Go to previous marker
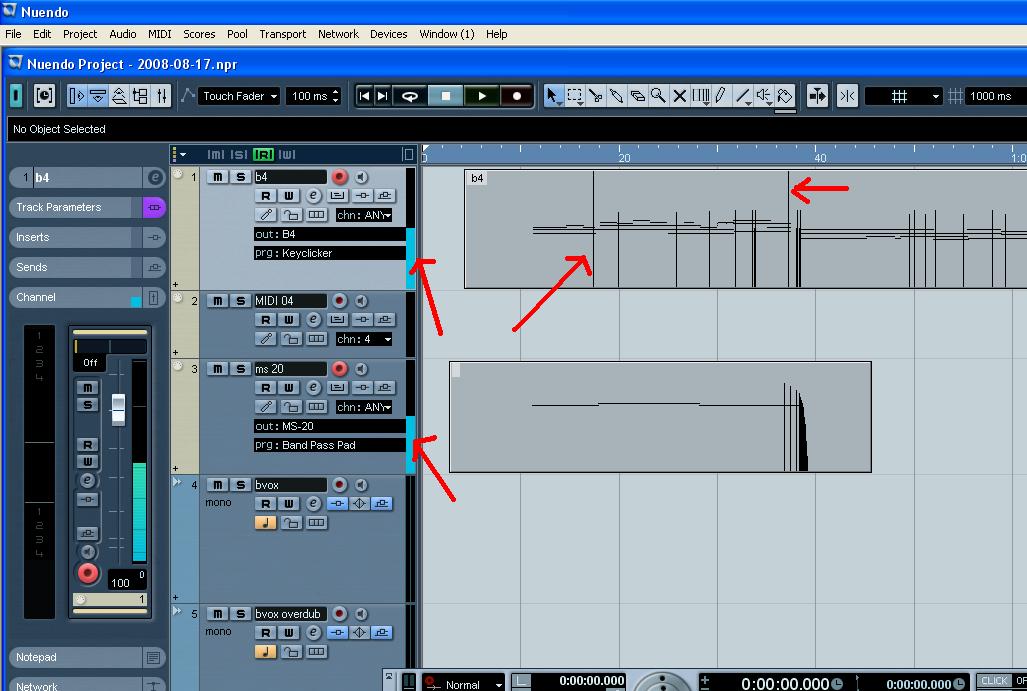This screenshot has height=691, width=1027. click(x=365, y=96)
